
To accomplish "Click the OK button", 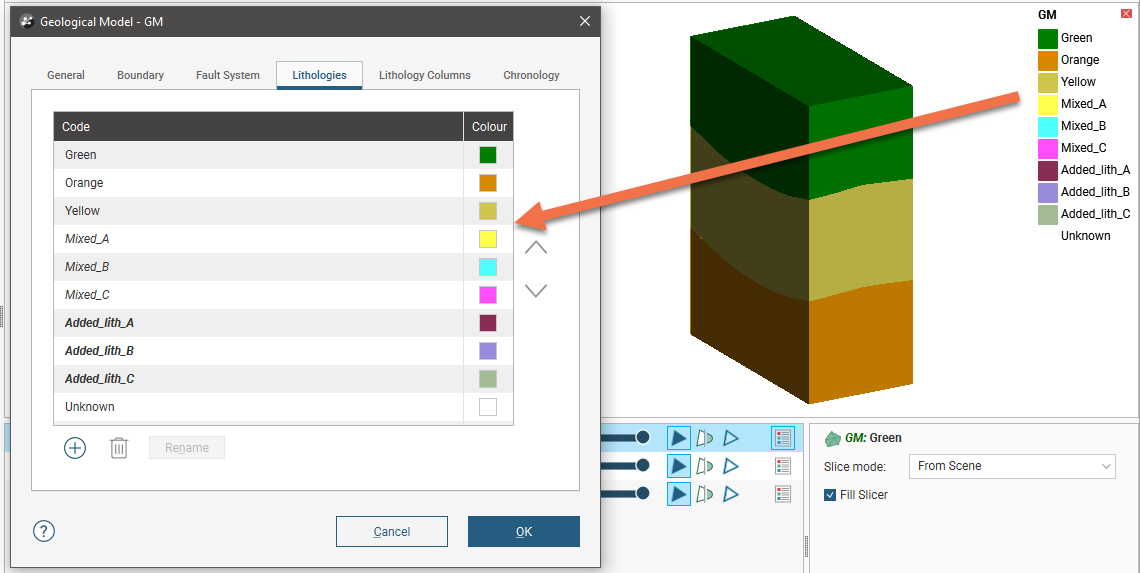I will click(524, 531).
